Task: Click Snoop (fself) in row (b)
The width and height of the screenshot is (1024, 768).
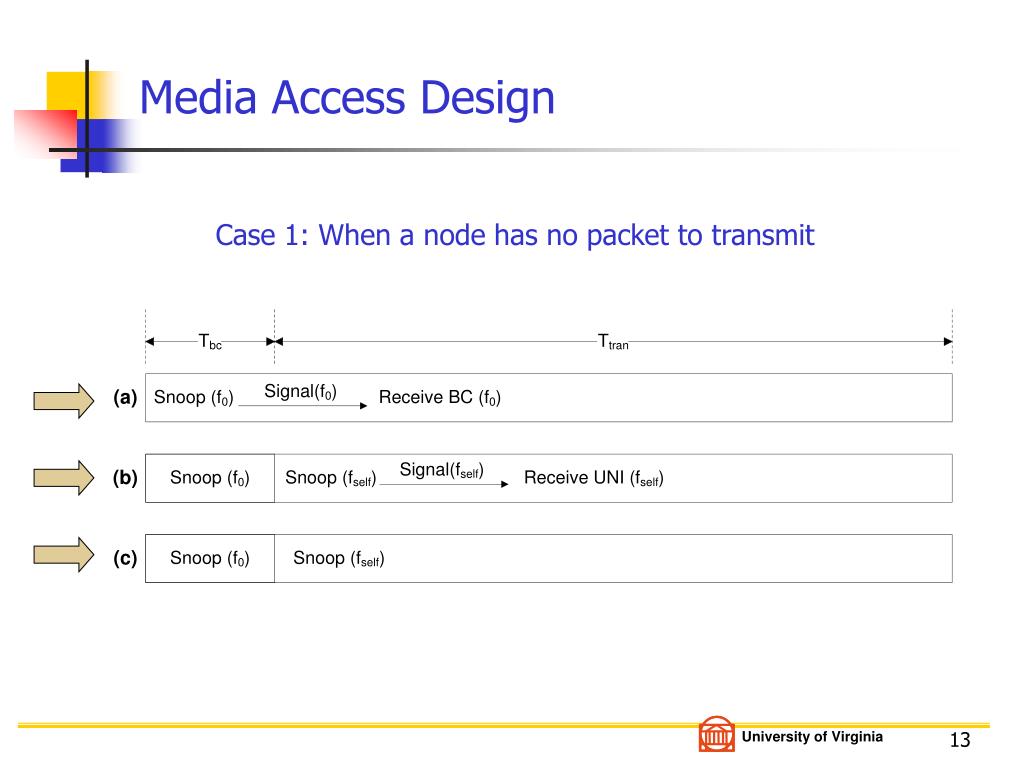Action: point(330,478)
